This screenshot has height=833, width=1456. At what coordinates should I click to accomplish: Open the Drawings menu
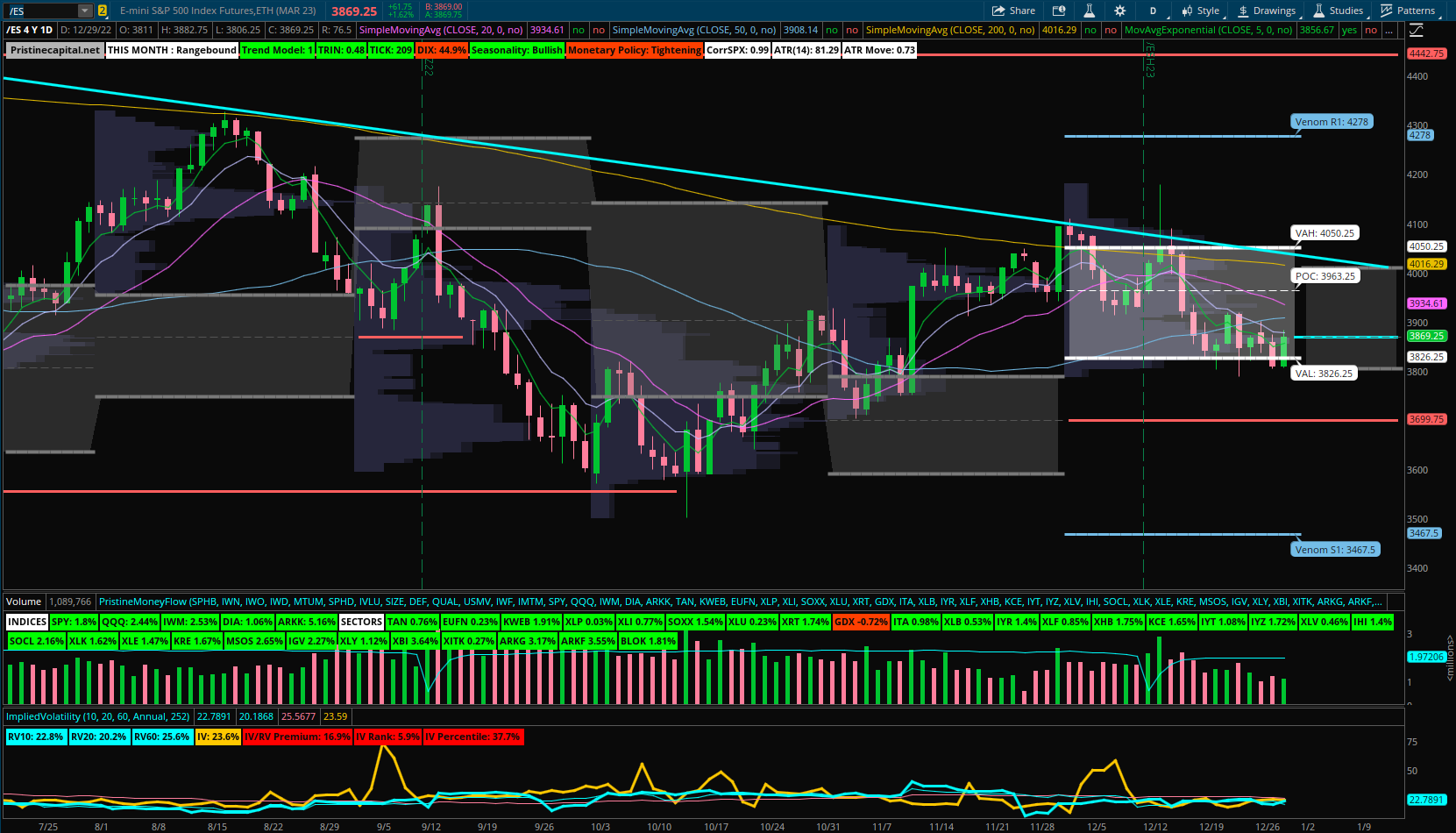[x=1267, y=11]
